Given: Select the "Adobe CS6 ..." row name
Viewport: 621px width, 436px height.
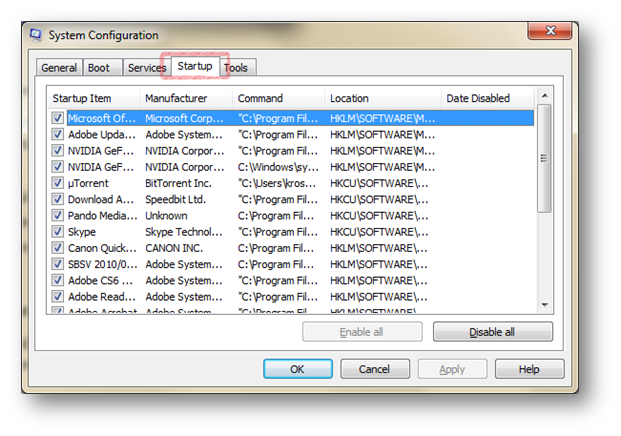Looking at the screenshot, I should tap(100, 281).
